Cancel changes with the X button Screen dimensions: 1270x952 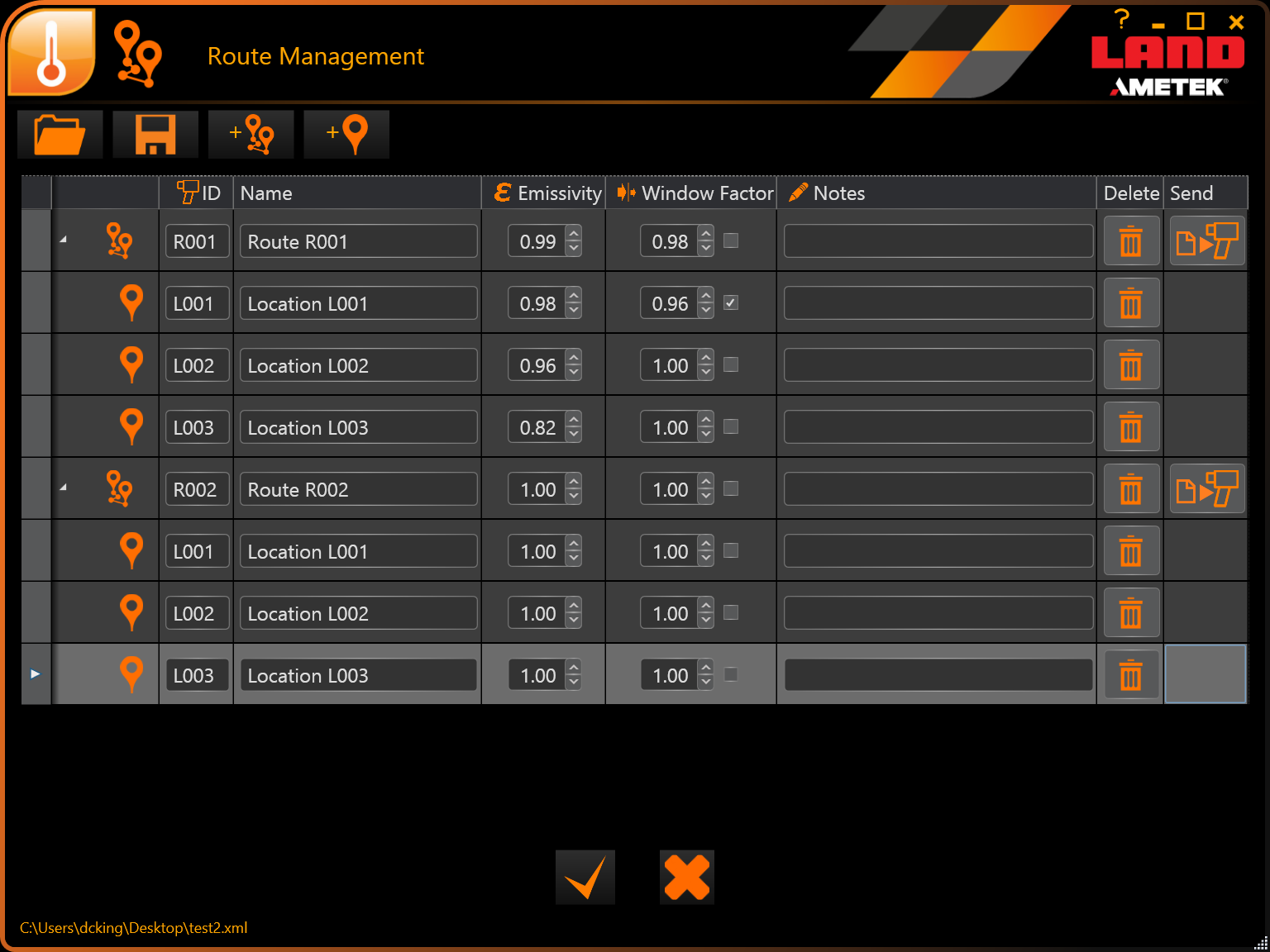[x=686, y=877]
